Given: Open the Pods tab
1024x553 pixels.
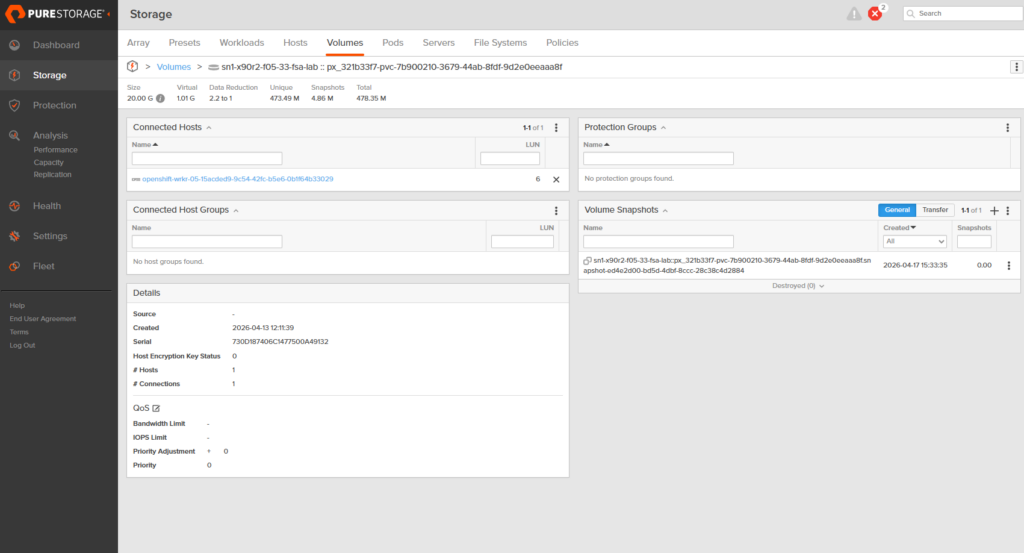Looking at the screenshot, I should pyautogui.click(x=393, y=43).
